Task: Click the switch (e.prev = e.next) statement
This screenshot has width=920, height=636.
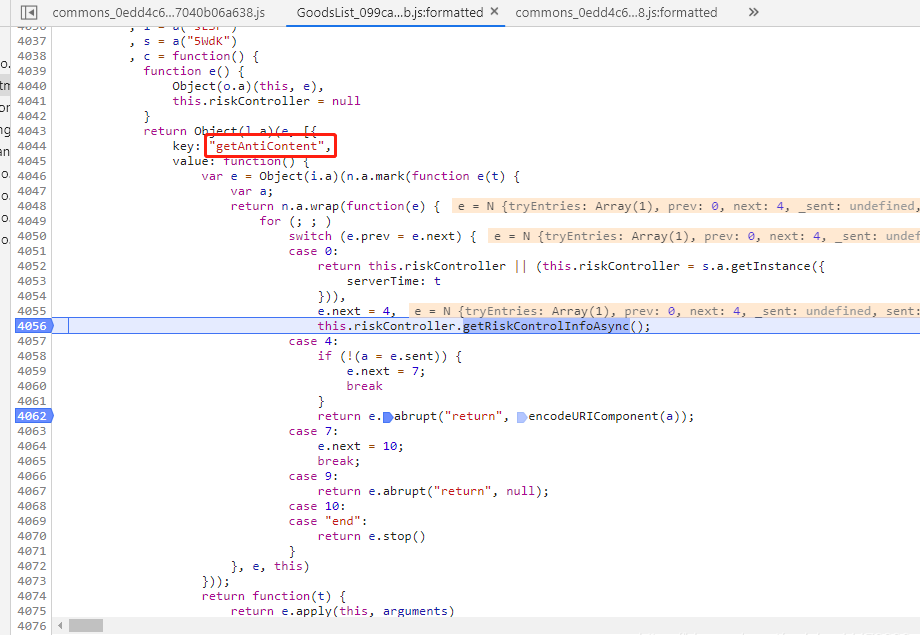Action: pos(382,236)
